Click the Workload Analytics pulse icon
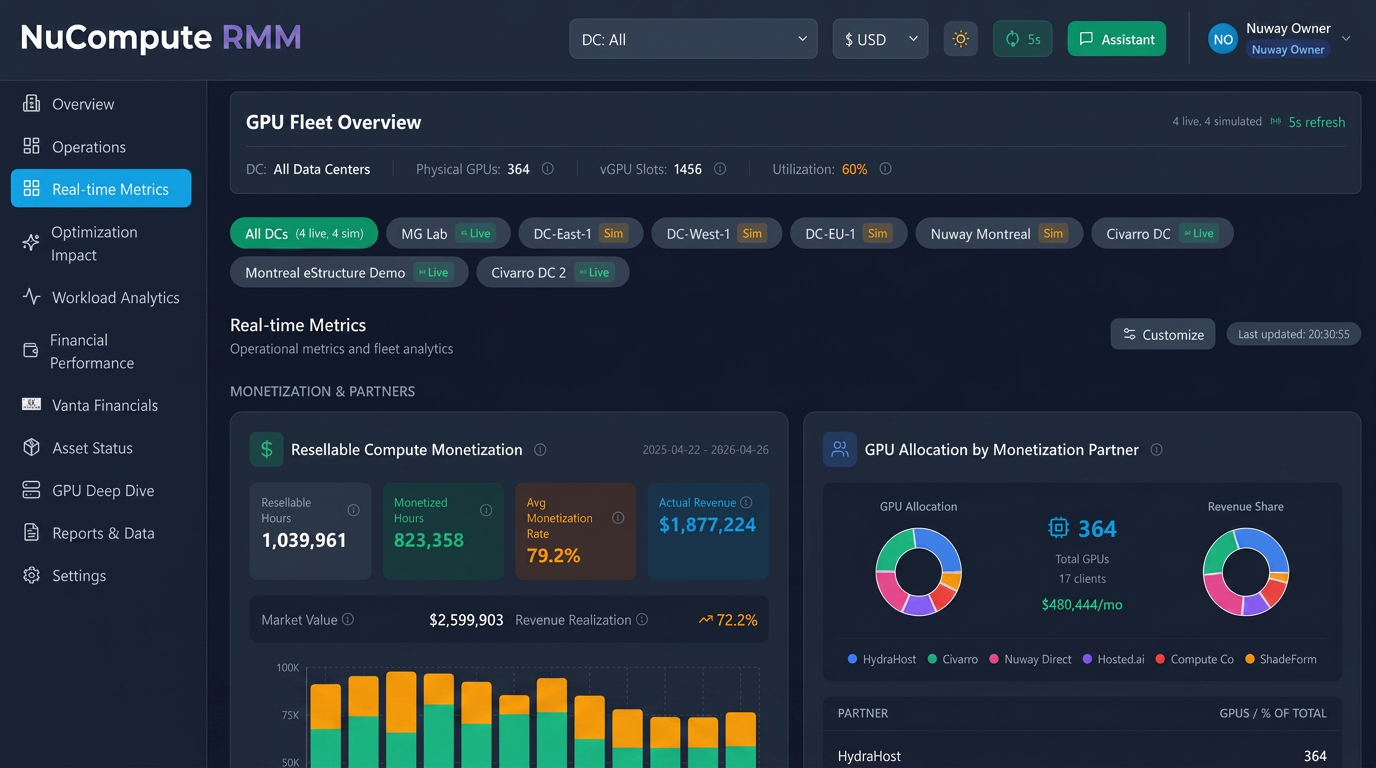 point(31,297)
